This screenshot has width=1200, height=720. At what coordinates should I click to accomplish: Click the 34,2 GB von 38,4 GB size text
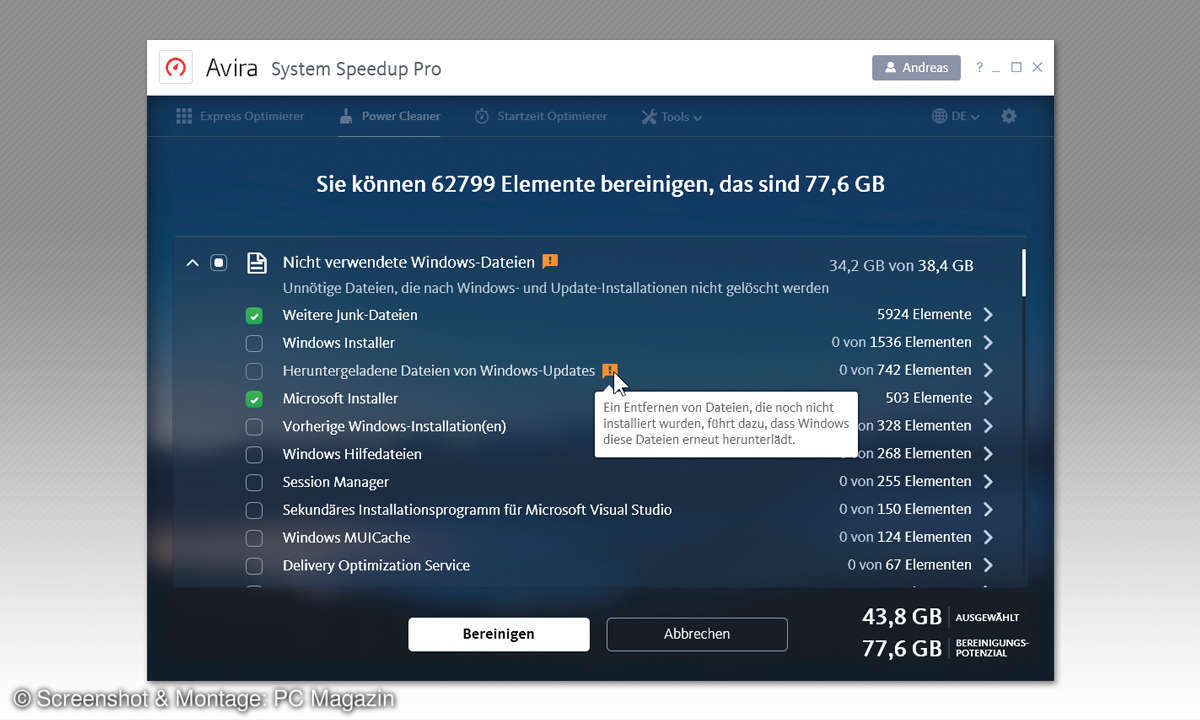point(901,266)
